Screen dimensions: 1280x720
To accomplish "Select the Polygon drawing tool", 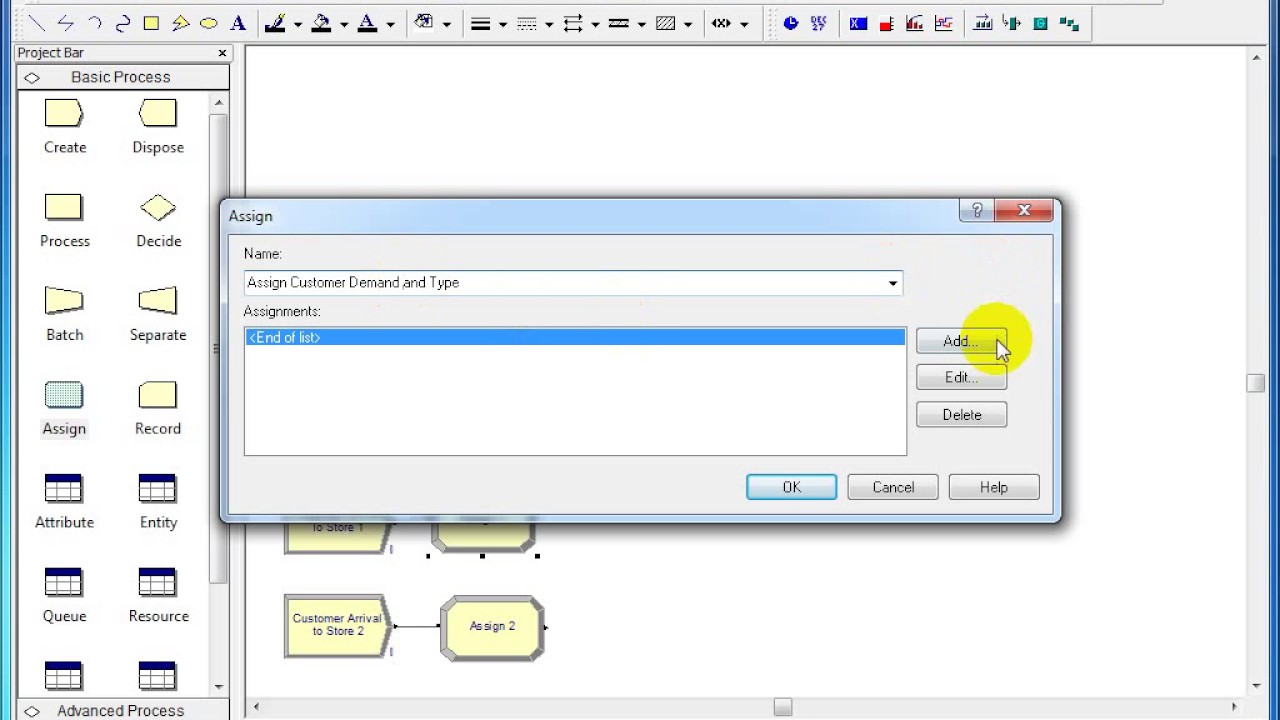I will (x=180, y=23).
